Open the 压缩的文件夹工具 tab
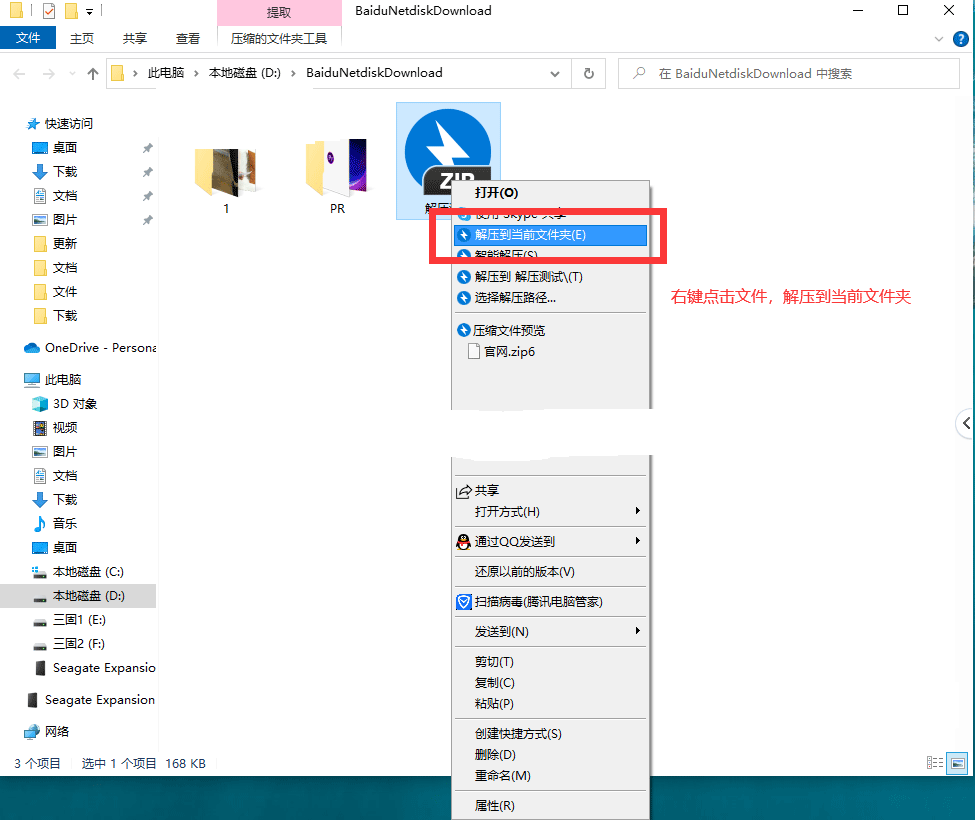The height and width of the screenshot is (820, 975). click(x=279, y=38)
